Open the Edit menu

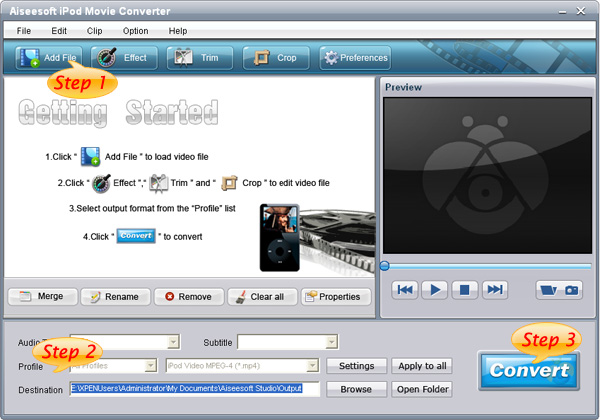click(x=59, y=31)
